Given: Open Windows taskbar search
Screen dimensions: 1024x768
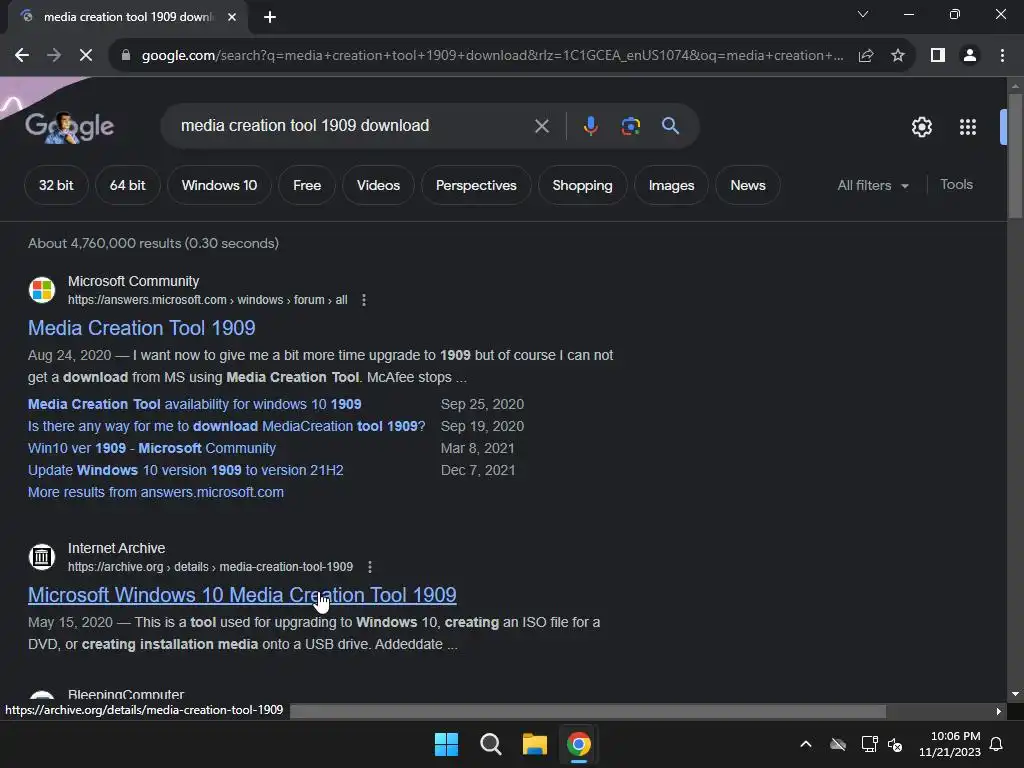Looking at the screenshot, I should [x=490, y=744].
